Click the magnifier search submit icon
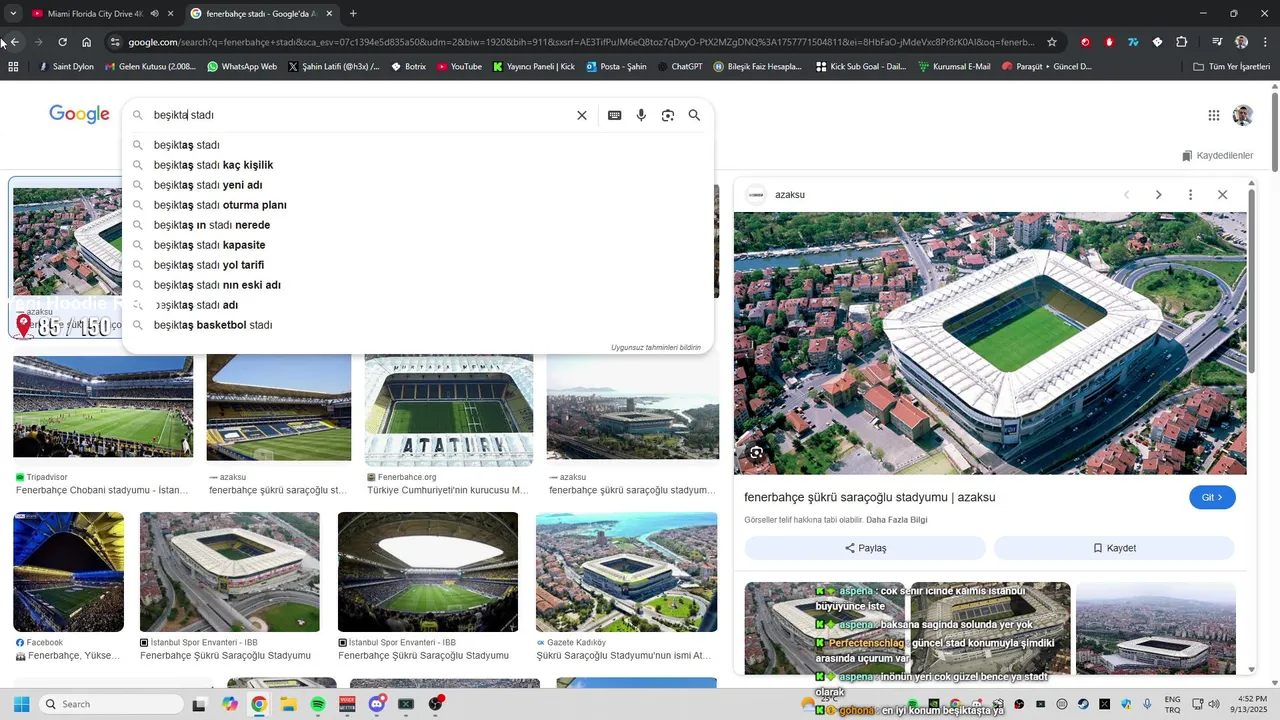This screenshot has width=1280, height=720. [694, 115]
